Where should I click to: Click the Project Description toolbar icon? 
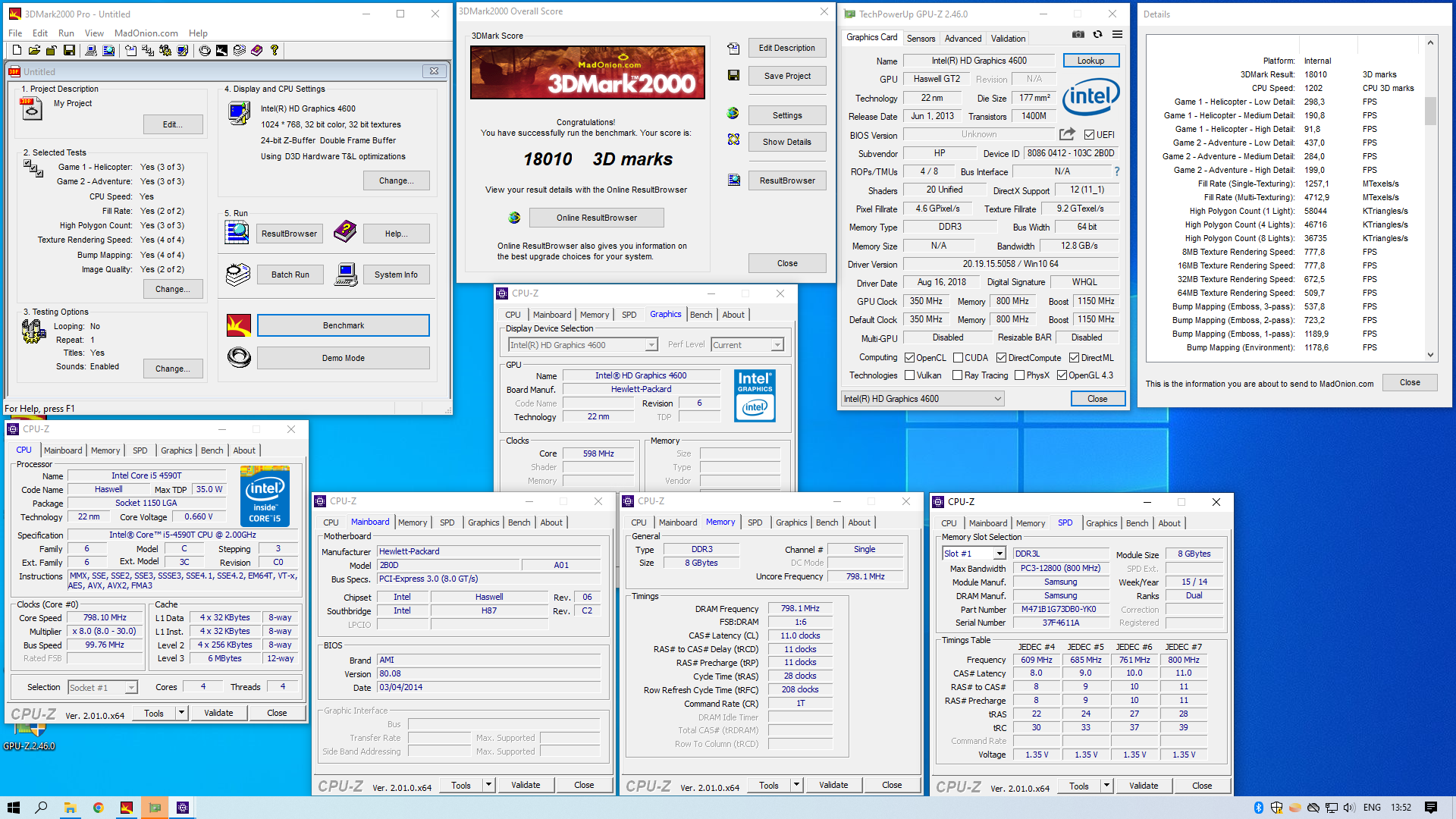point(130,50)
